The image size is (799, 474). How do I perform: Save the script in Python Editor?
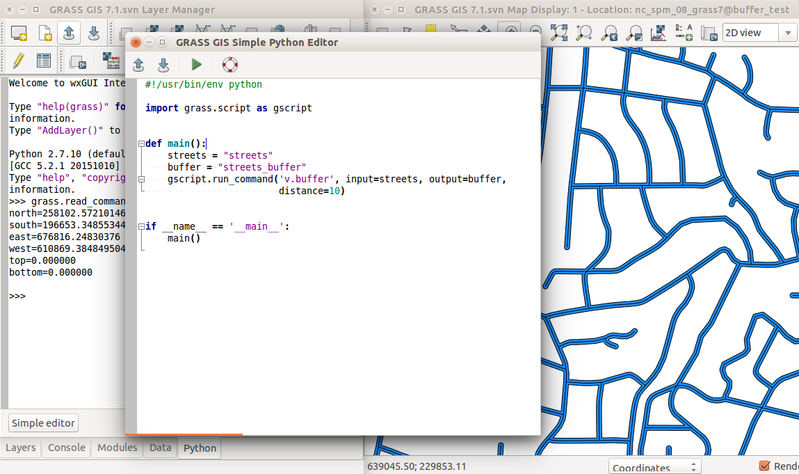pyautogui.click(x=163, y=65)
